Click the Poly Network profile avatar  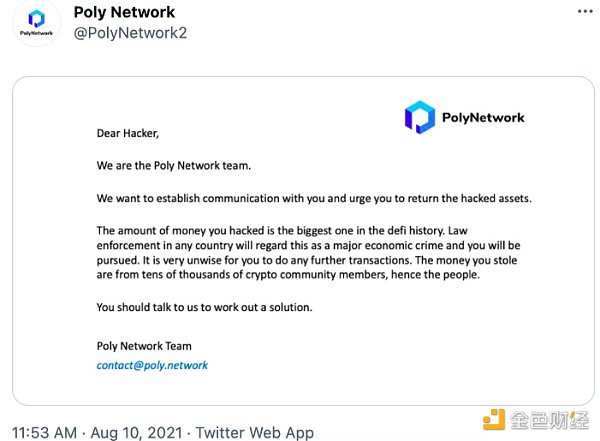pos(37,24)
